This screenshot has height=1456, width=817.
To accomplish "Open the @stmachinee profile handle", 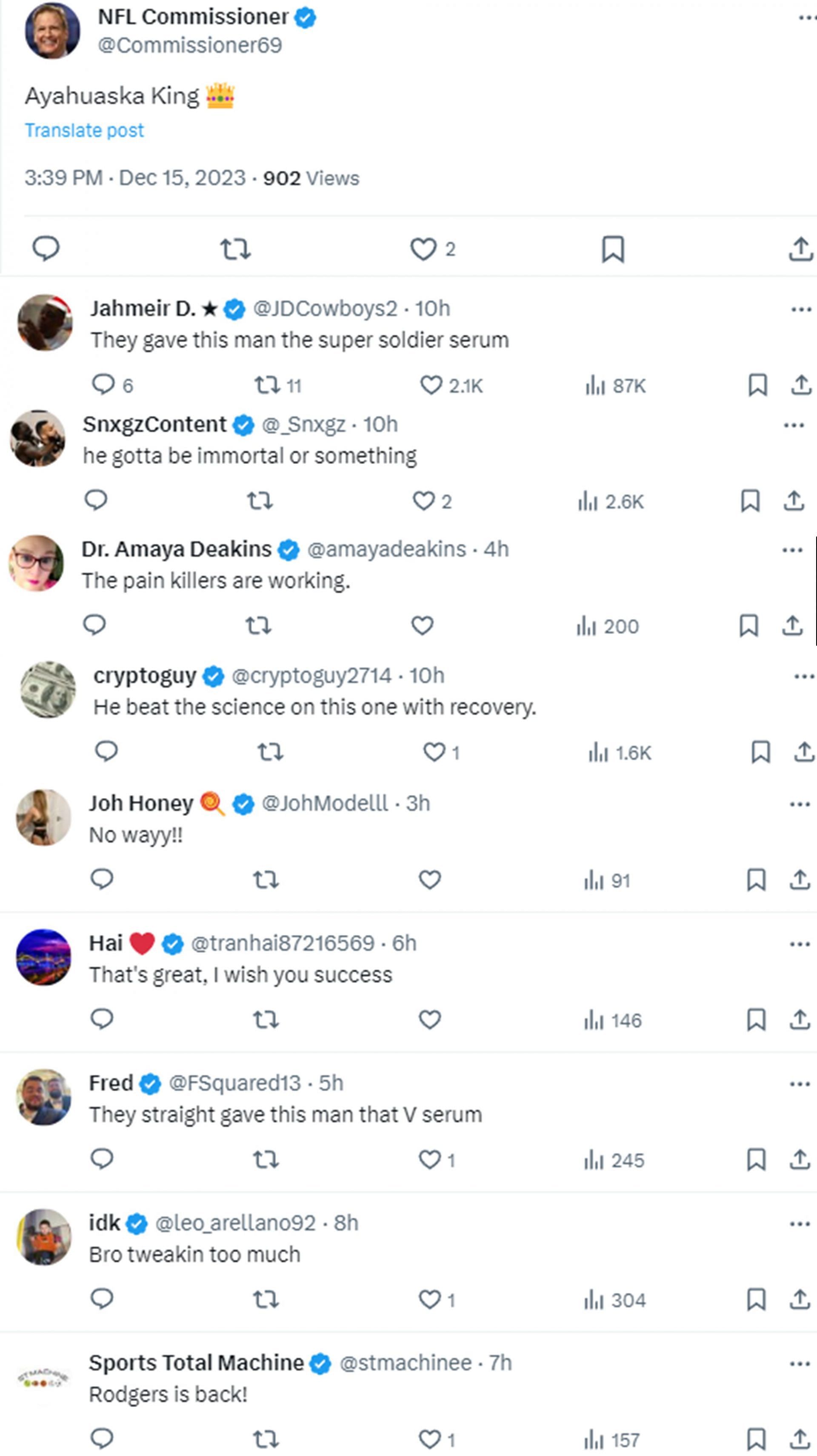I will [406, 1363].
